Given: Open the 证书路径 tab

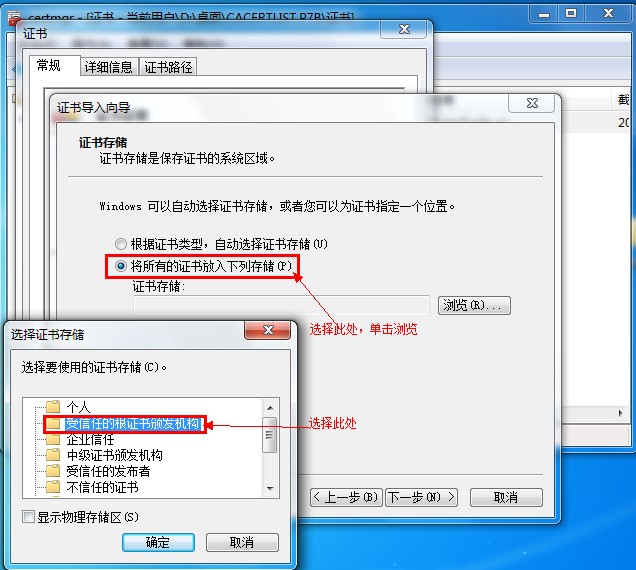Looking at the screenshot, I should [168, 67].
